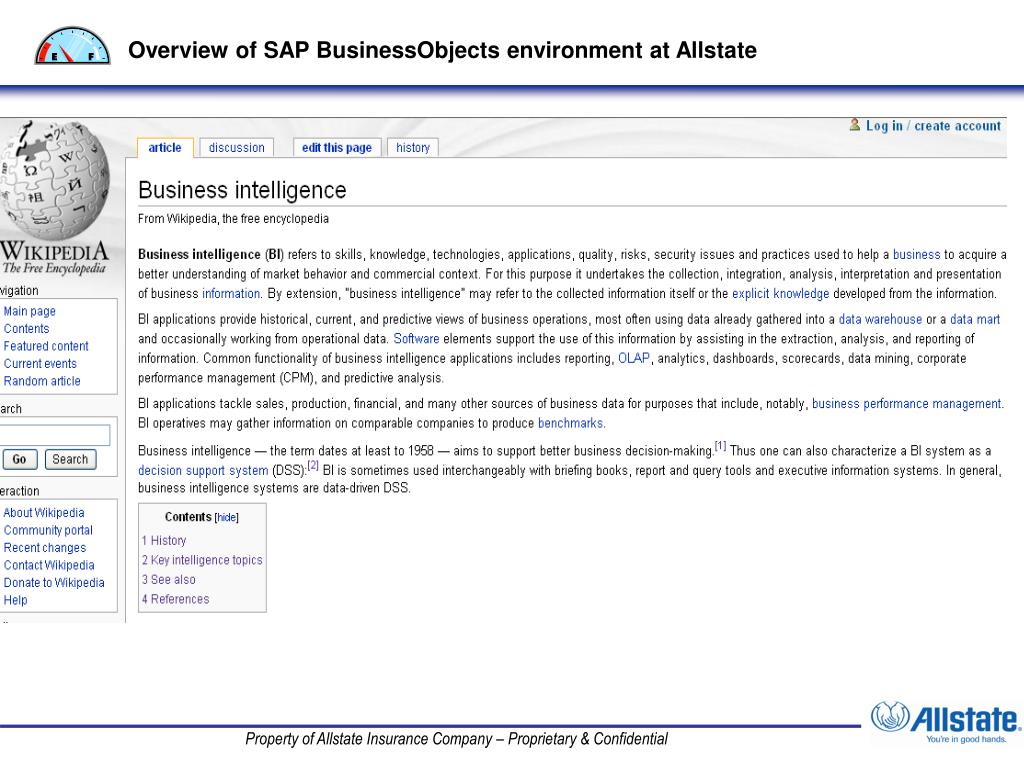Click footnote reference [2]
This screenshot has width=1024, height=768.
(313, 466)
